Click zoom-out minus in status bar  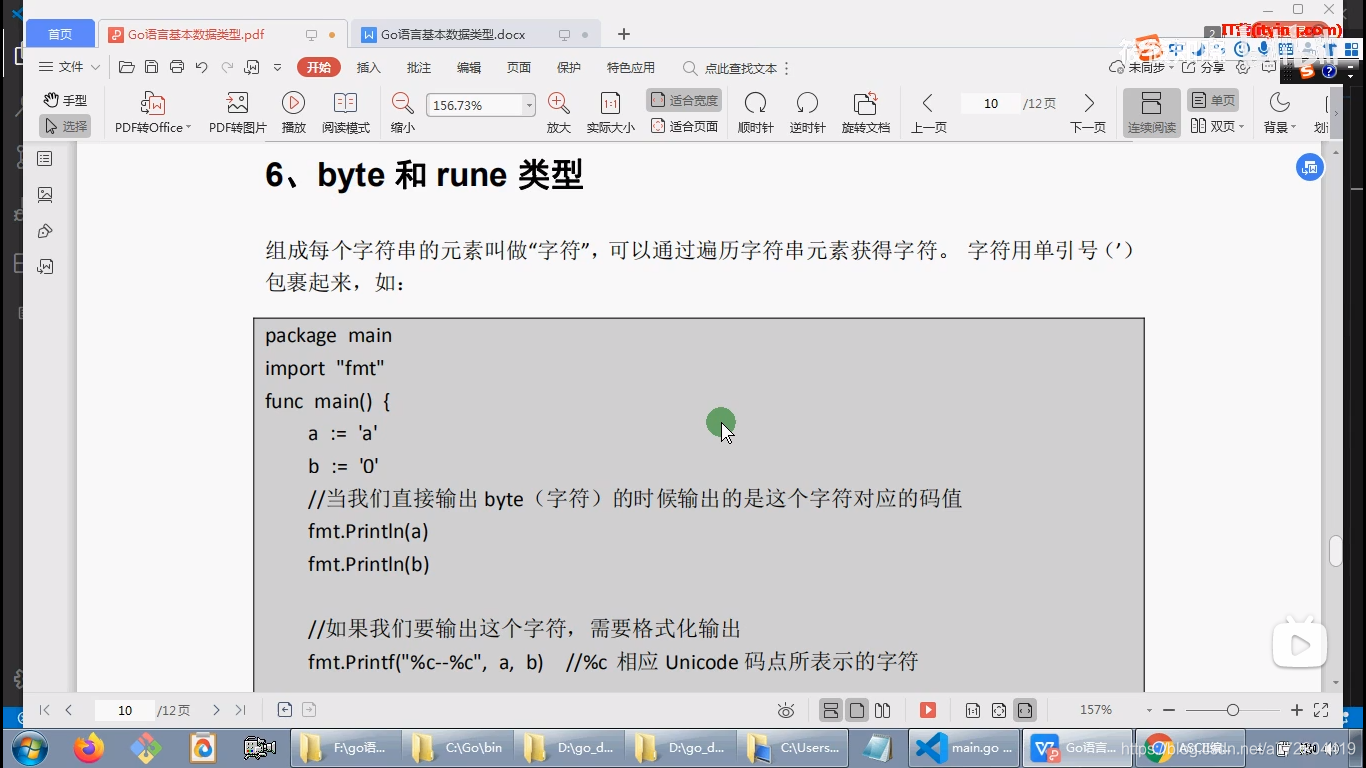(x=1169, y=710)
